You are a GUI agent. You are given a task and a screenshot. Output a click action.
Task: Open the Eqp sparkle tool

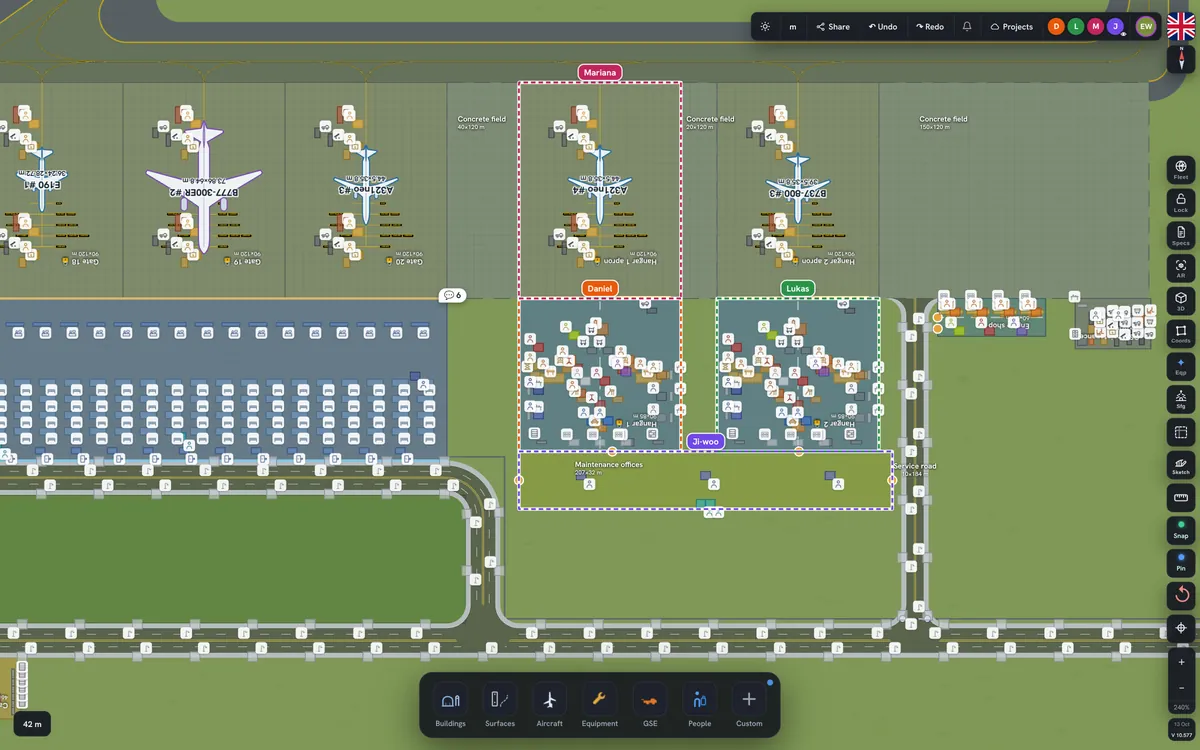pyautogui.click(x=1181, y=366)
